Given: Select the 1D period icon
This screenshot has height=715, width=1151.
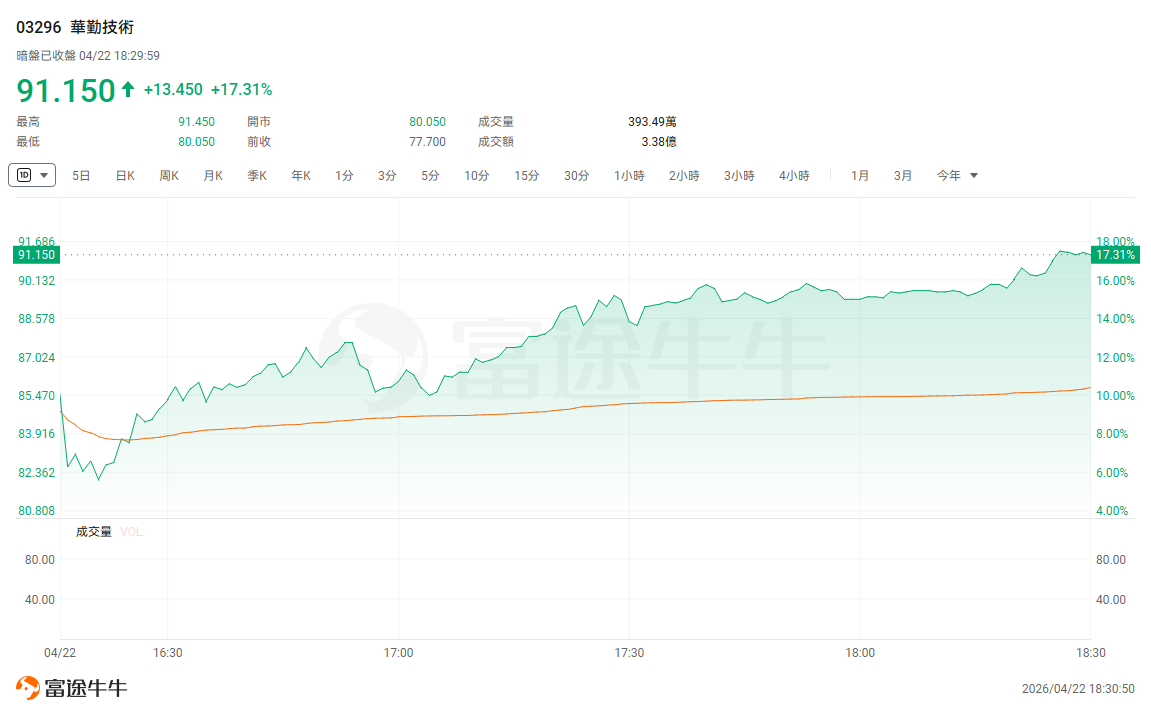Looking at the screenshot, I should [23, 175].
